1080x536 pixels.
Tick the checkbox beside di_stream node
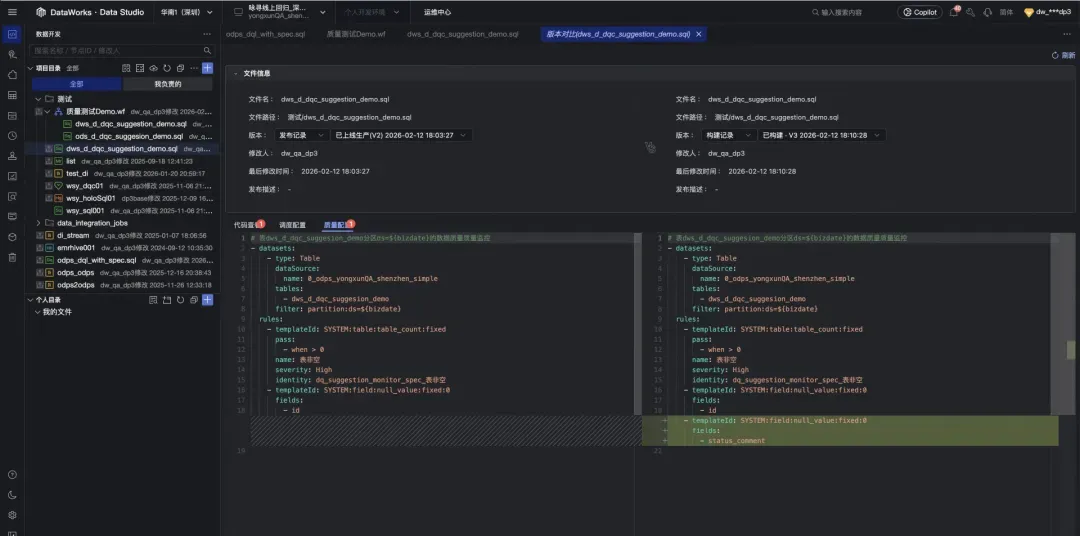39,235
